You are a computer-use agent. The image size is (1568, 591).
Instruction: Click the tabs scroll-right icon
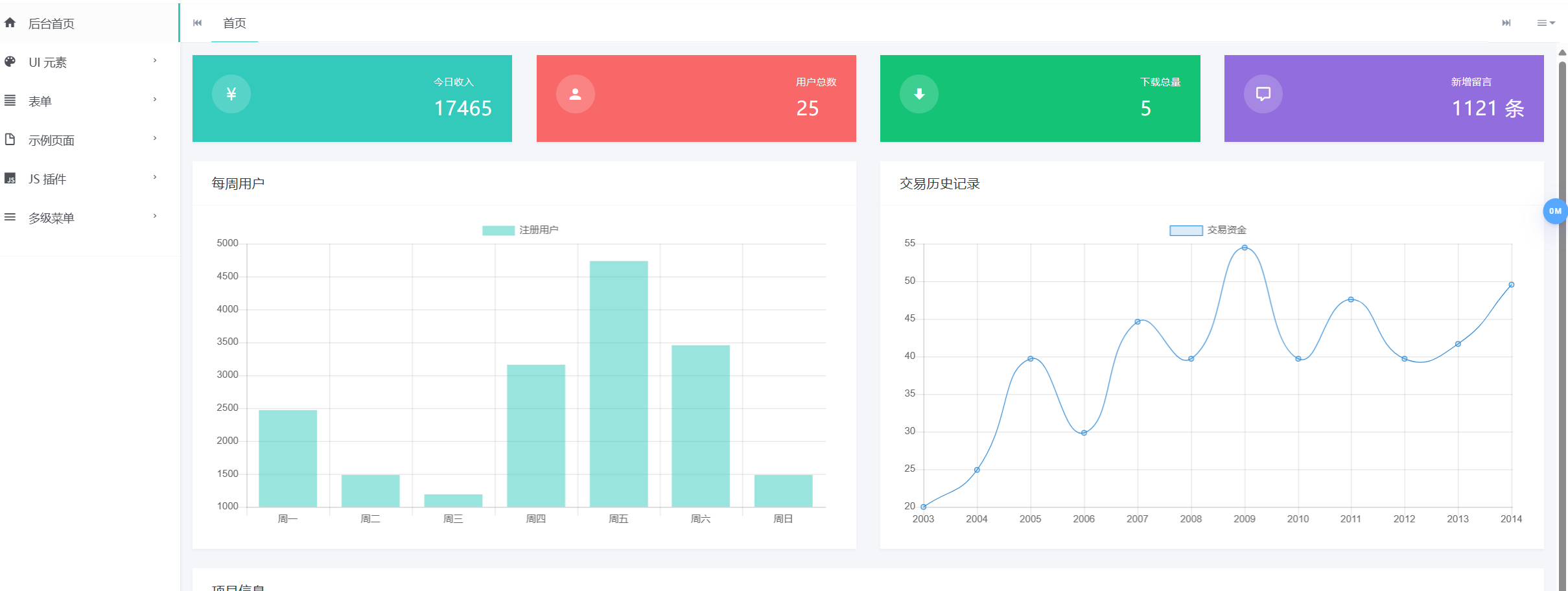tap(1506, 23)
